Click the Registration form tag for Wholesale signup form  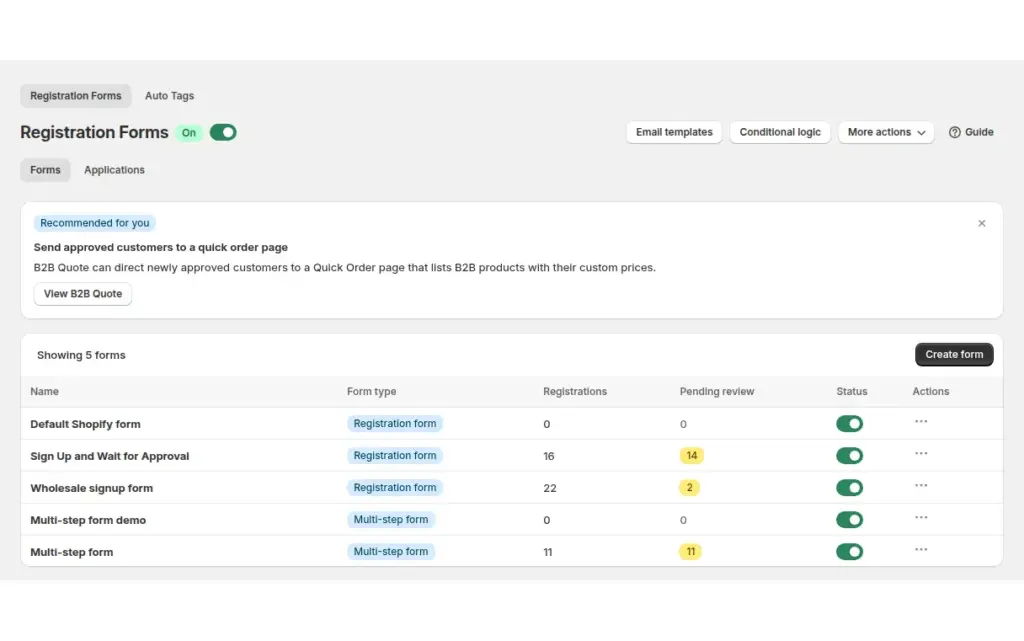tap(394, 488)
